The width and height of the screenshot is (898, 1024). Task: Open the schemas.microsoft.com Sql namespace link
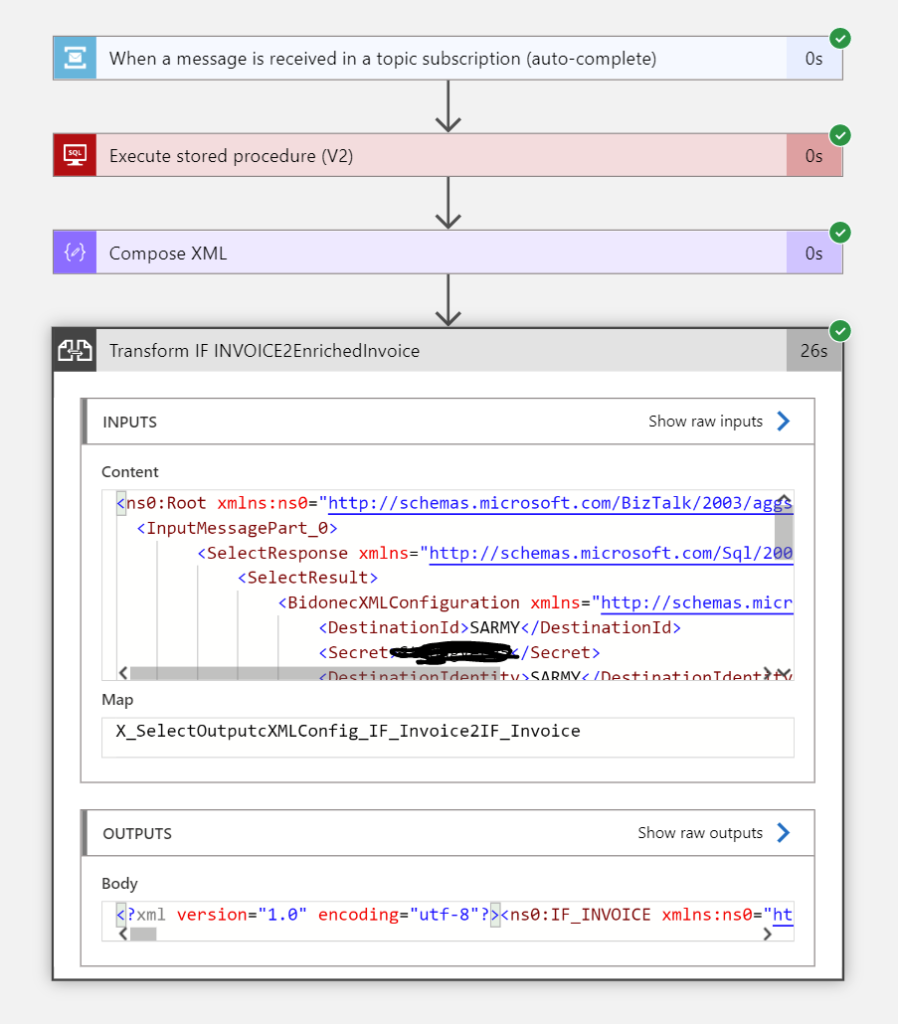click(x=611, y=553)
